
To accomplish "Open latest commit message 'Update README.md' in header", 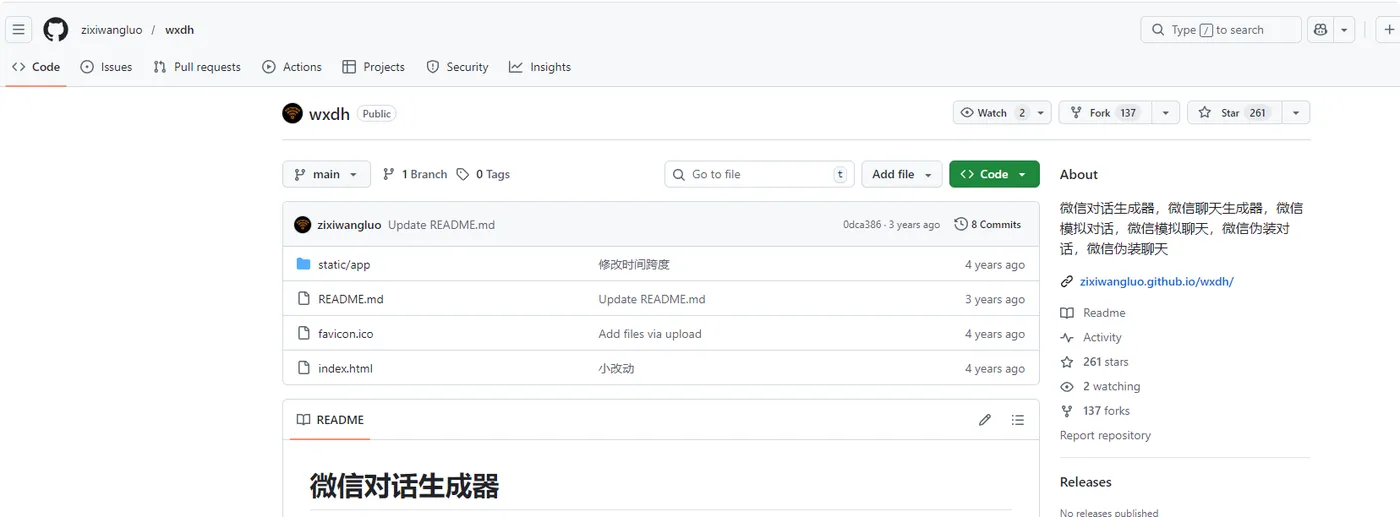I will coord(441,225).
